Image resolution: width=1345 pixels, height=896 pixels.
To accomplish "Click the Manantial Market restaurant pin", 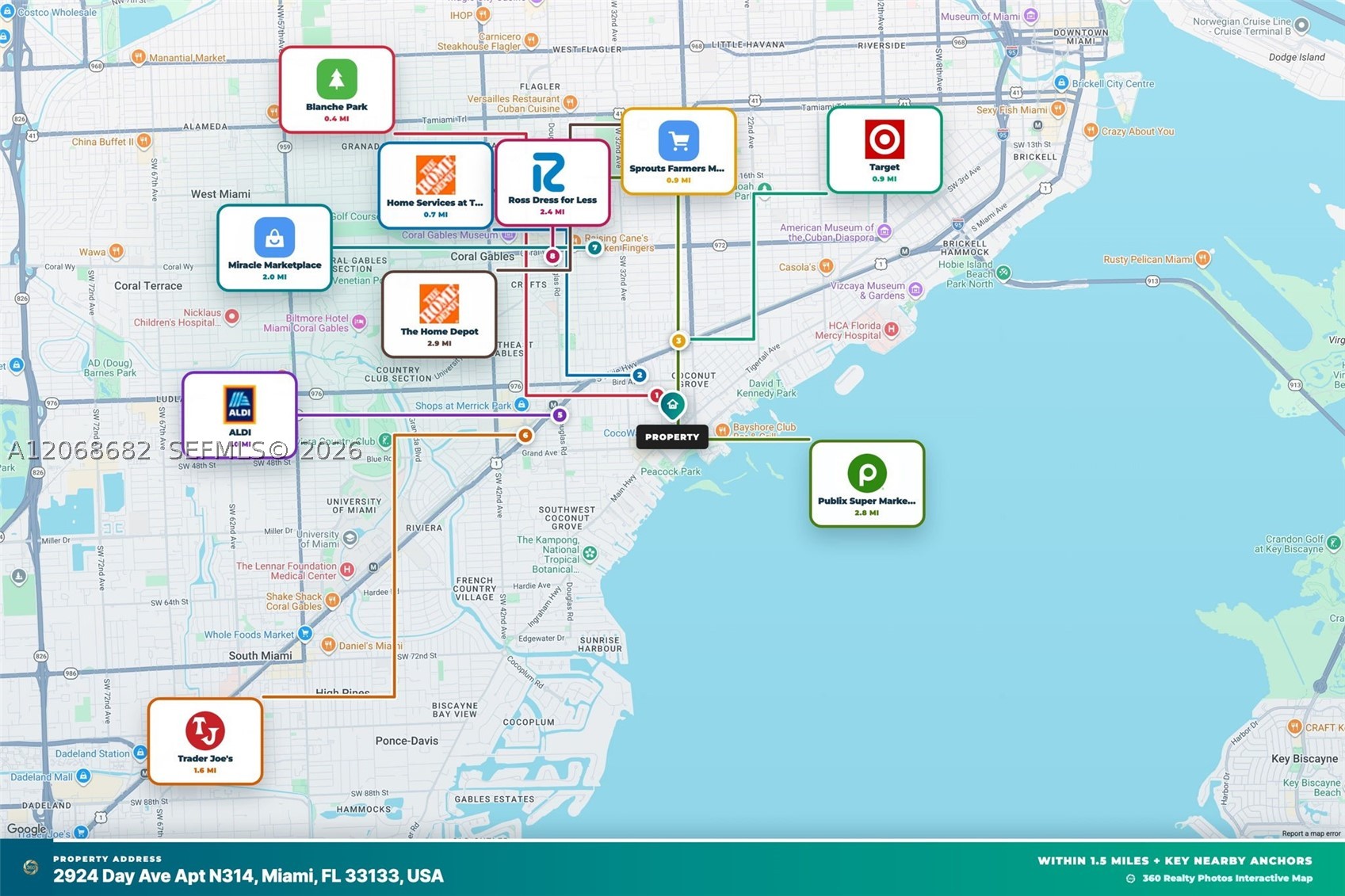I will pos(139,56).
